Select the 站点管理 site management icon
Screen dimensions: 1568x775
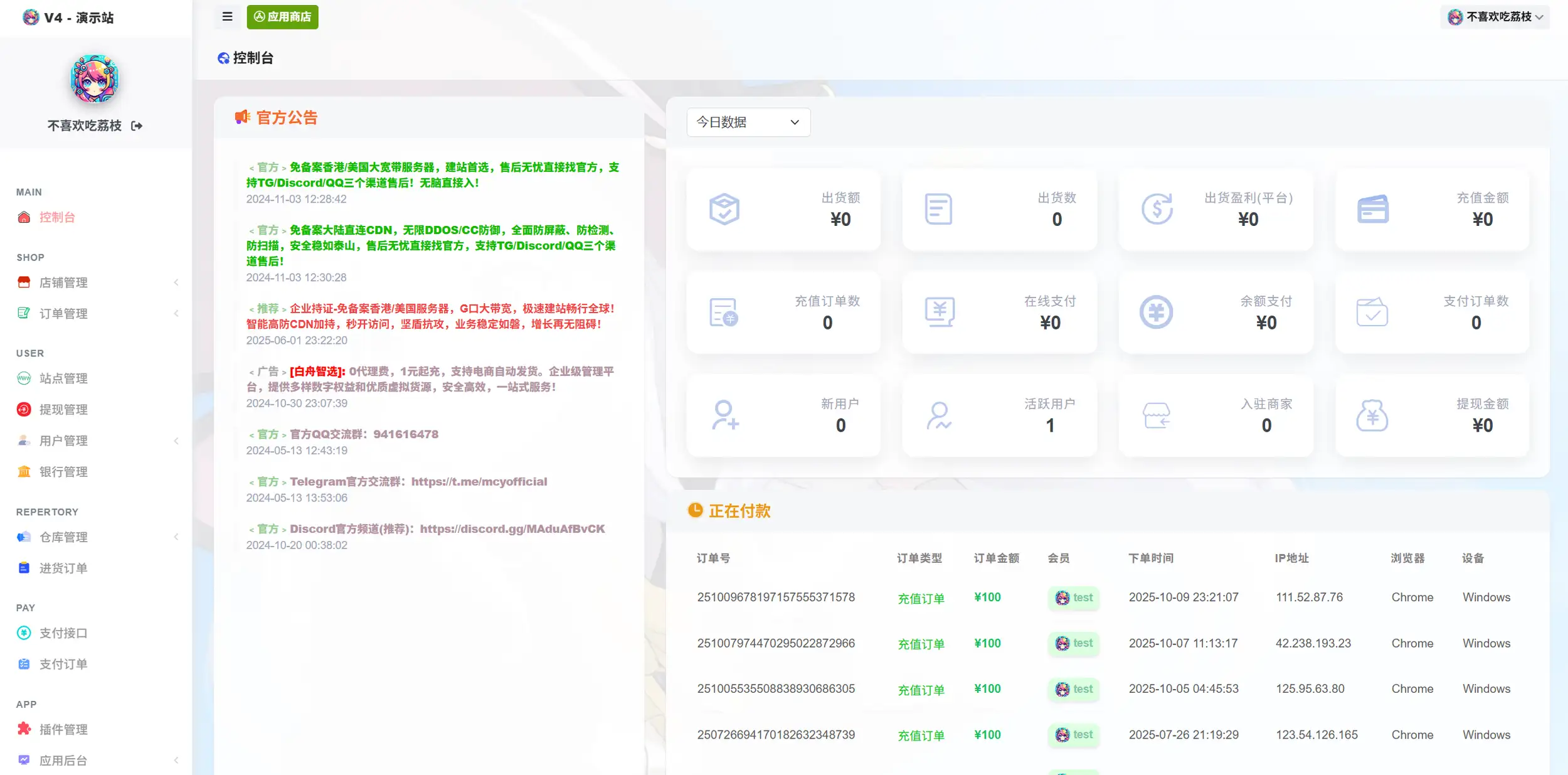click(23, 378)
